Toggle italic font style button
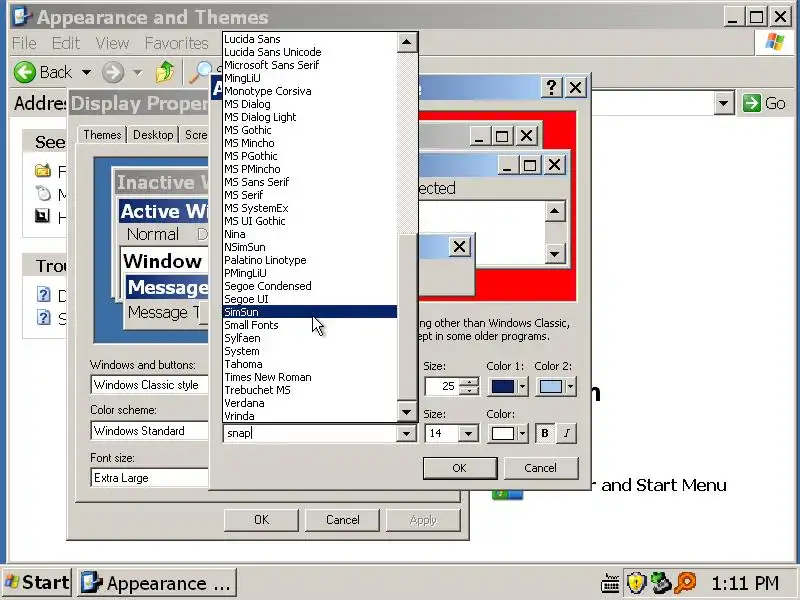The width and height of the screenshot is (800, 600). (x=566, y=433)
